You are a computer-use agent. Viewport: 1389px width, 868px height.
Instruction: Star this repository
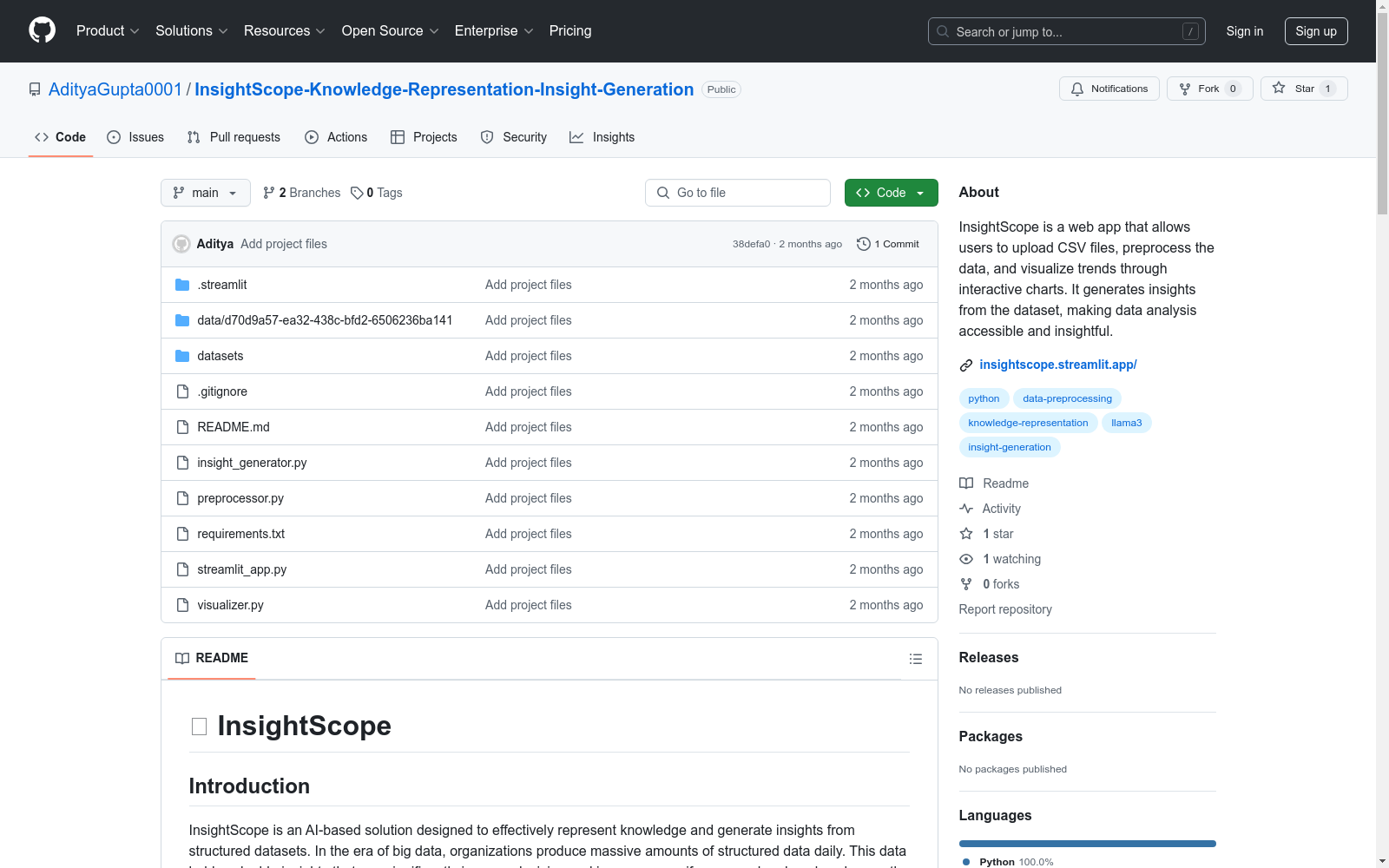1304,89
